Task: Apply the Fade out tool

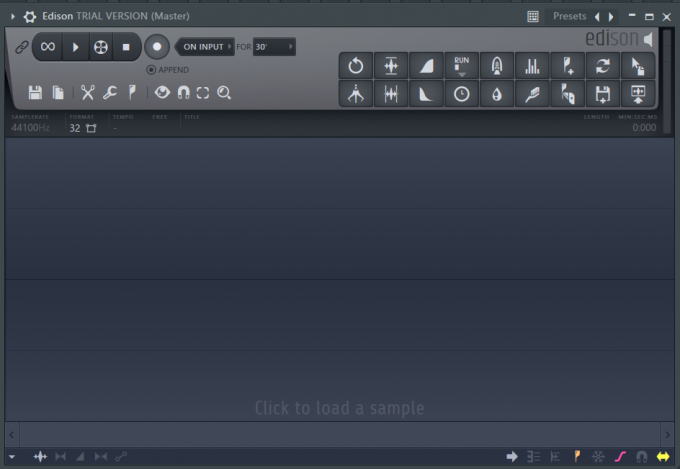Action: pos(426,94)
